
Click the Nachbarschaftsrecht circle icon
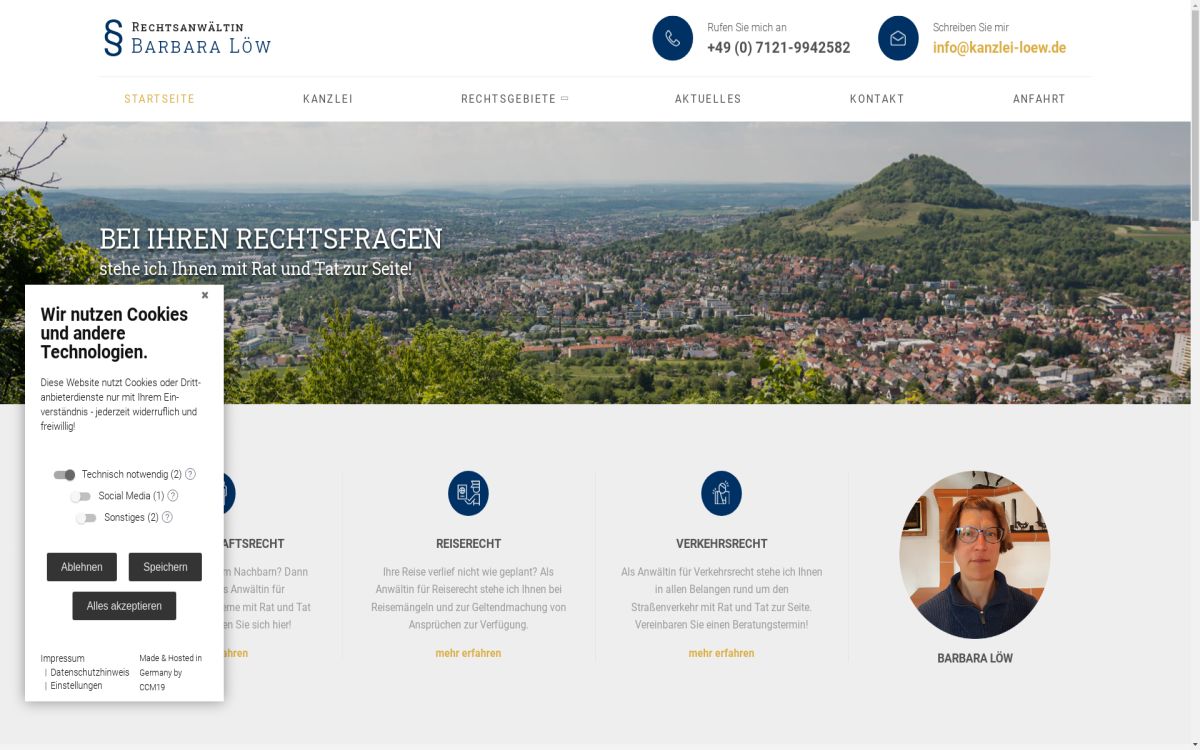pos(215,493)
